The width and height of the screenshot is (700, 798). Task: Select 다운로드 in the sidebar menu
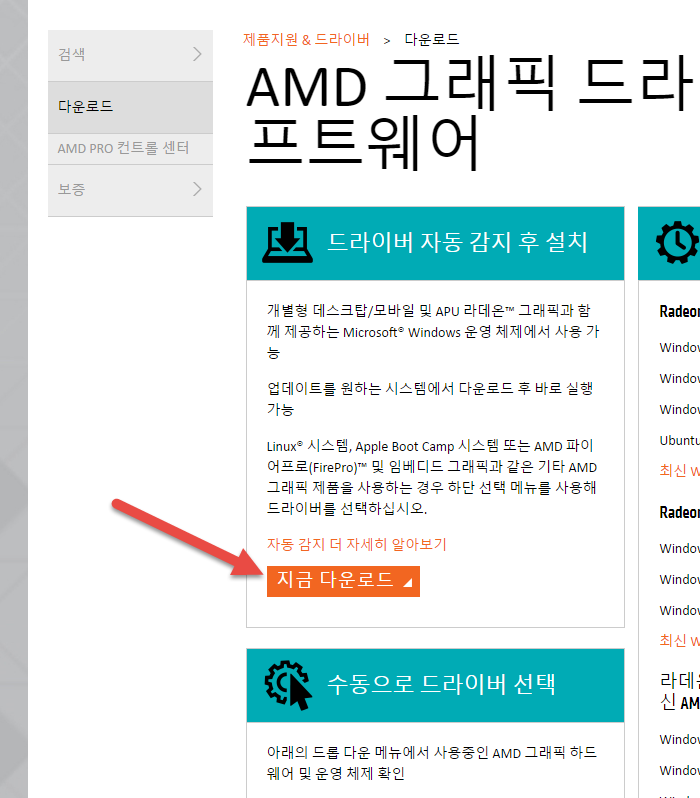[130, 107]
